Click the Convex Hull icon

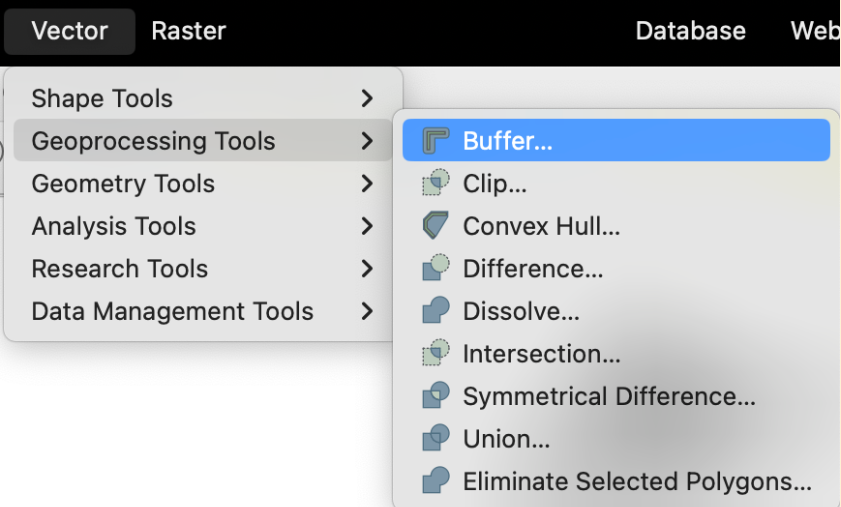[x=435, y=226]
